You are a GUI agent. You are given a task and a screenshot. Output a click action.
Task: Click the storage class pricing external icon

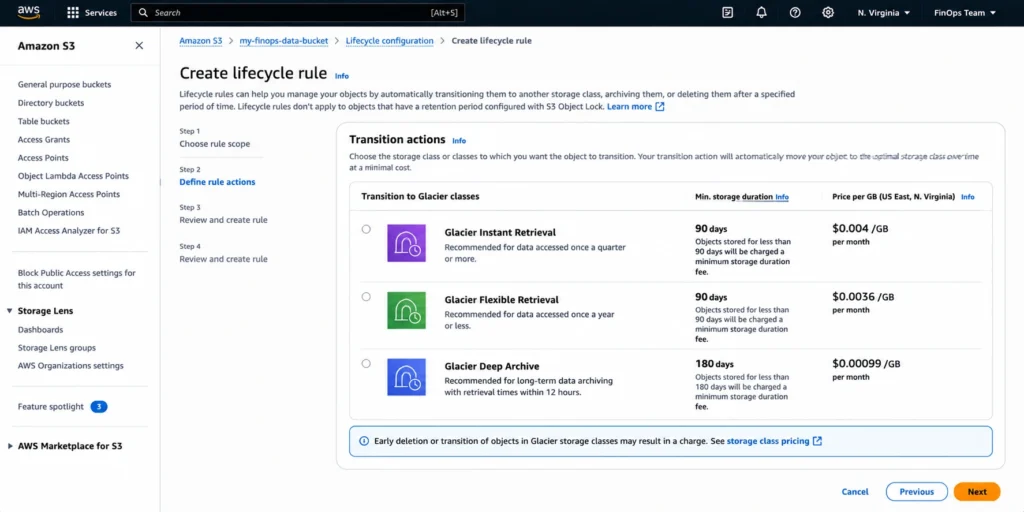coord(817,441)
